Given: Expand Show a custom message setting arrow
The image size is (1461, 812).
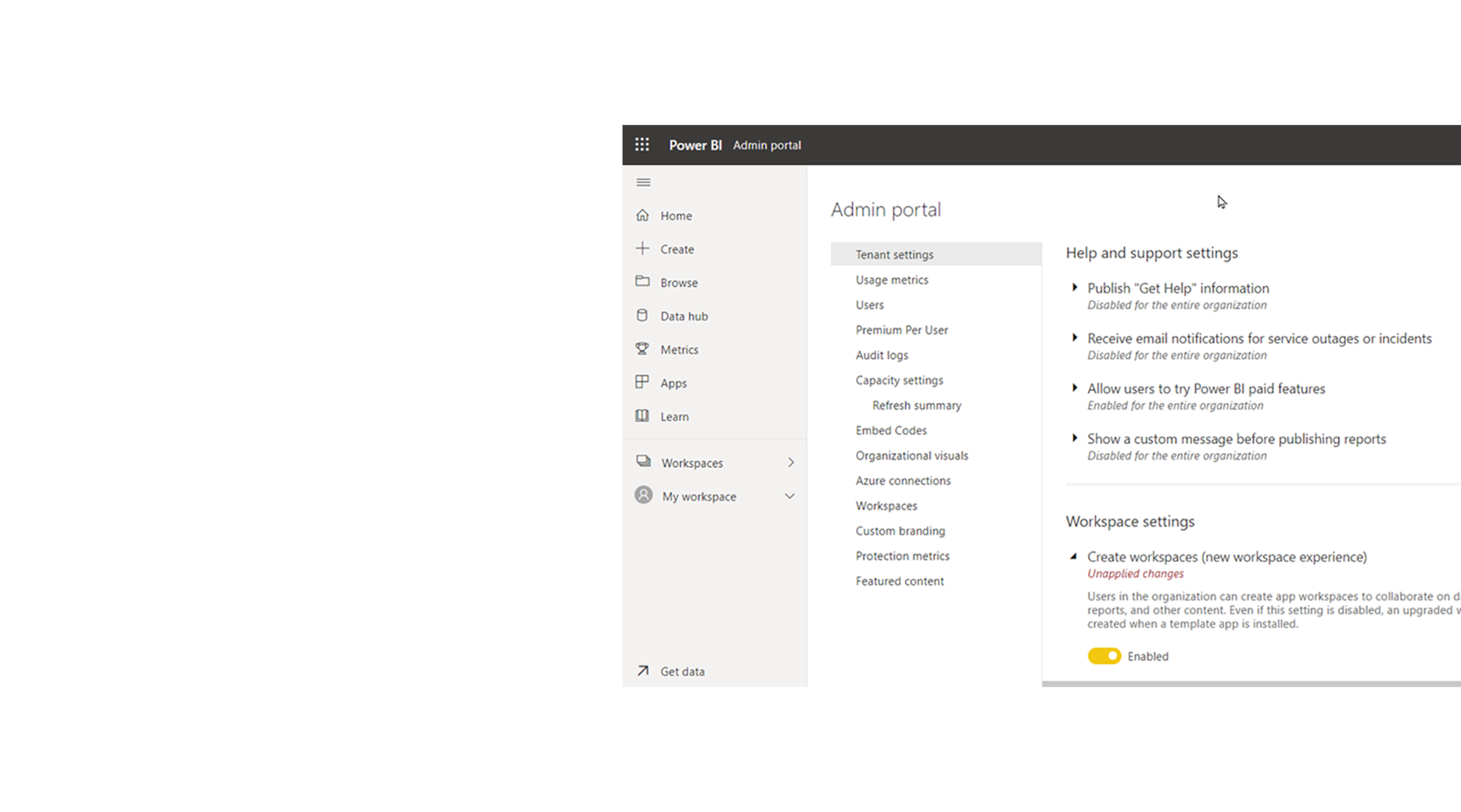Looking at the screenshot, I should coord(1075,438).
